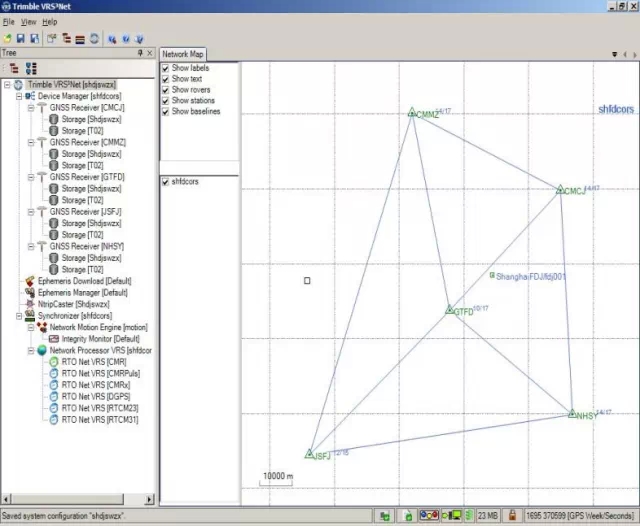This screenshot has height=526, width=640.
Task: Select the CMMZ station triangle on map
Action: [x=412, y=112]
